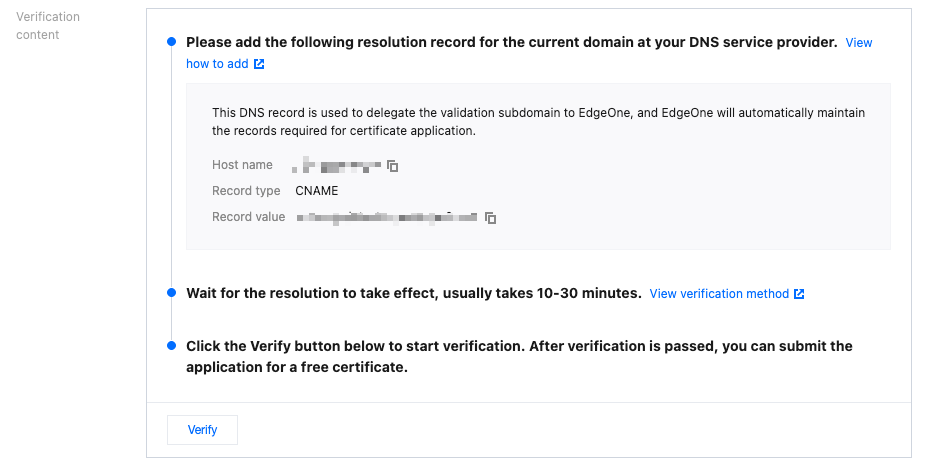Click the "Record type" field label
This screenshot has height=469, width=931.
click(x=246, y=191)
